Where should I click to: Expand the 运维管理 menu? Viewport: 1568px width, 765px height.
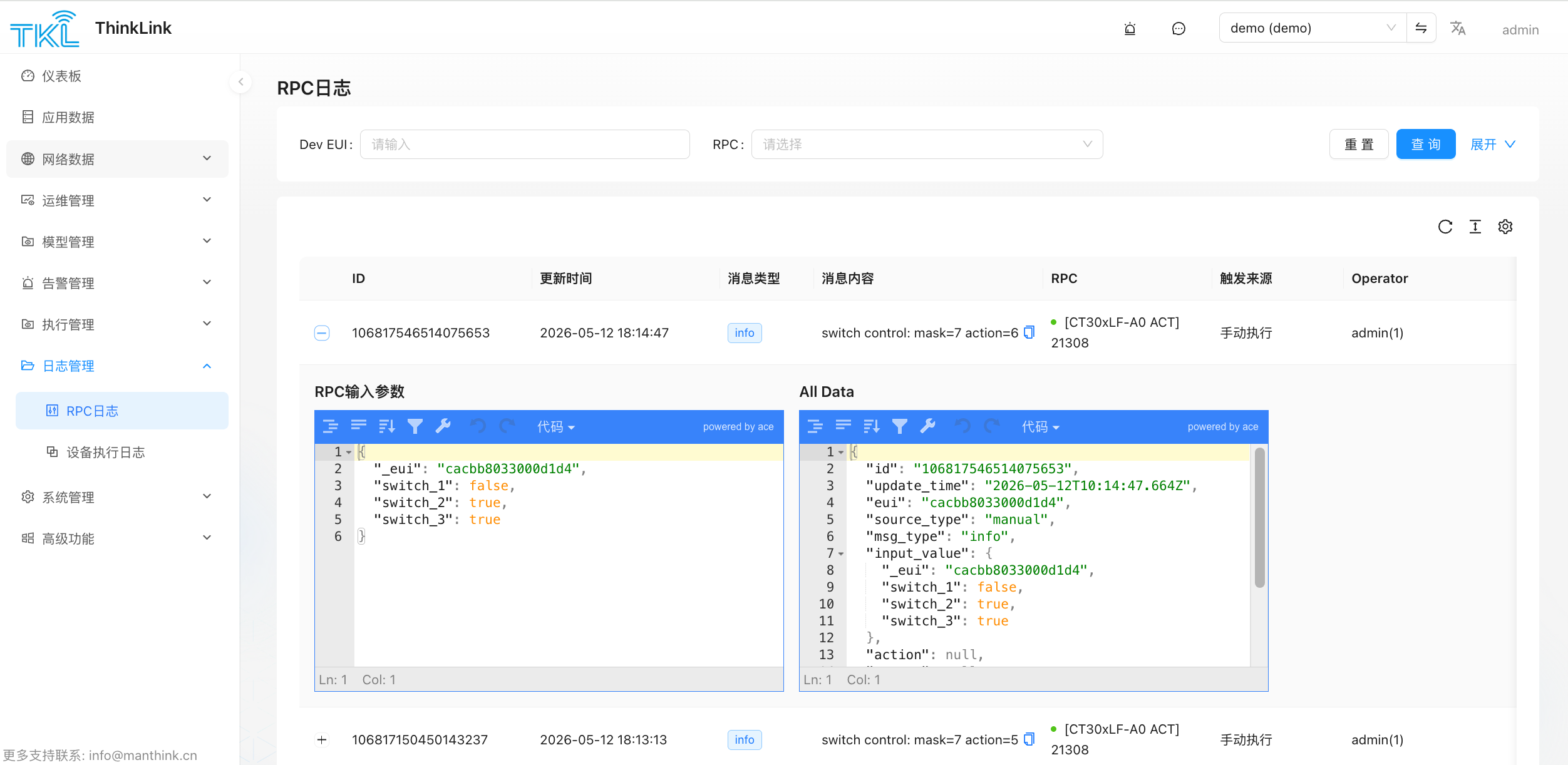coord(117,200)
